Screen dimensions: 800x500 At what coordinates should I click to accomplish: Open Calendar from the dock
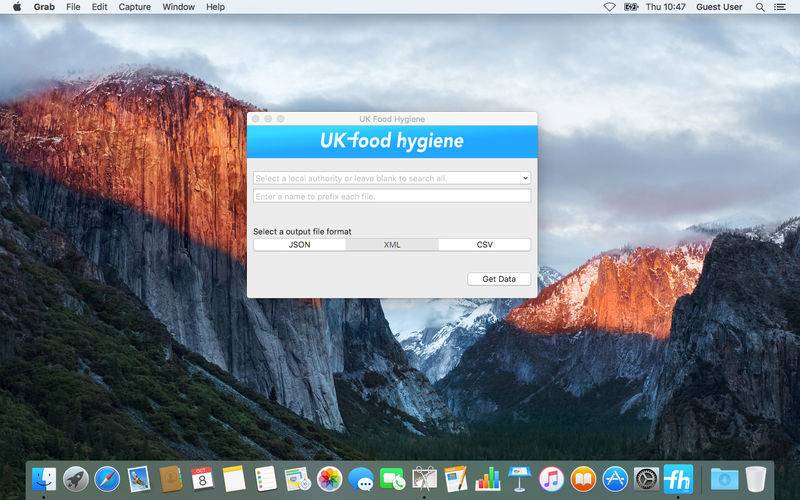tap(202, 479)
